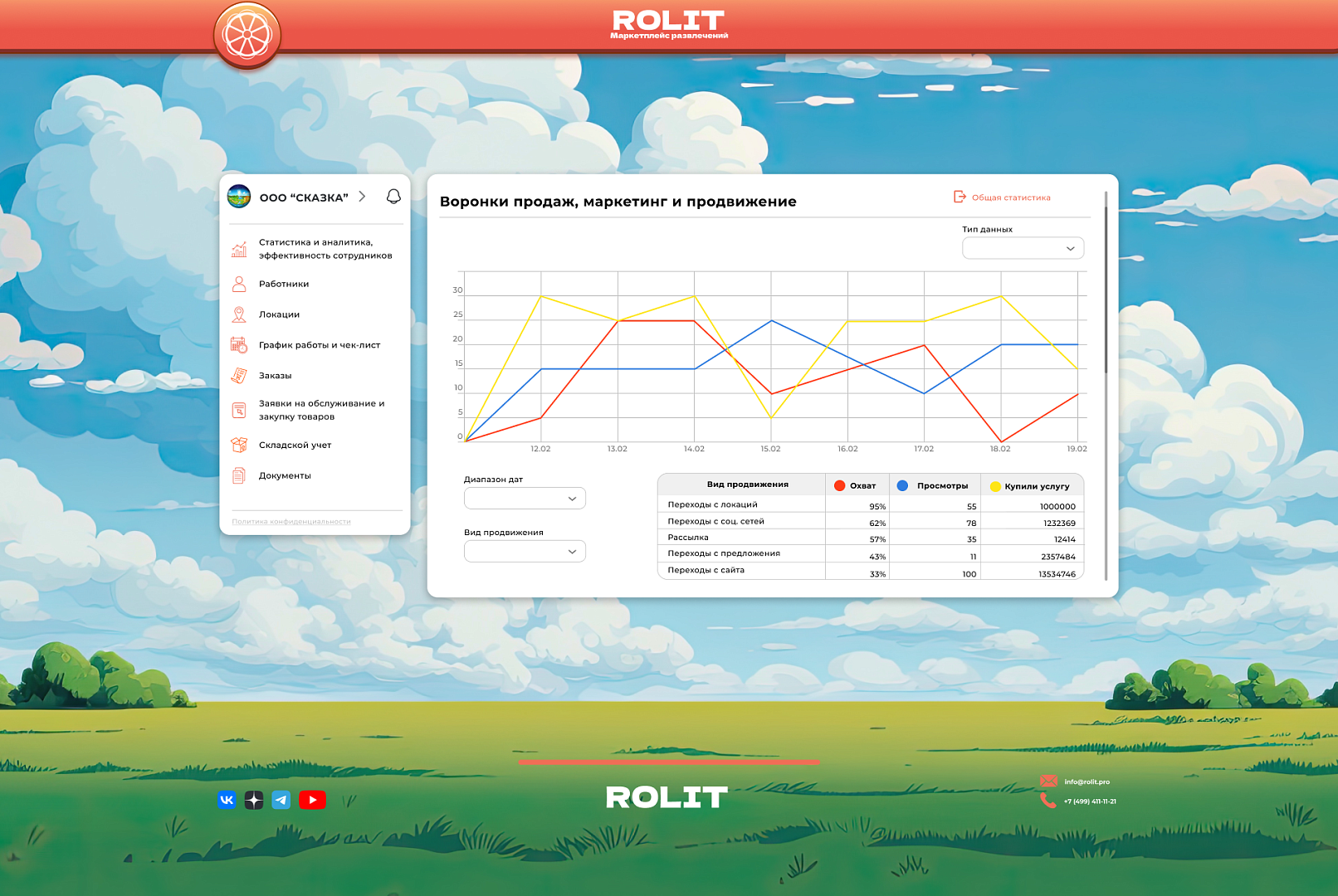The image size is (1338, 896).
Task: Select Документы in the sidebar menu
Action: (285, 475)
